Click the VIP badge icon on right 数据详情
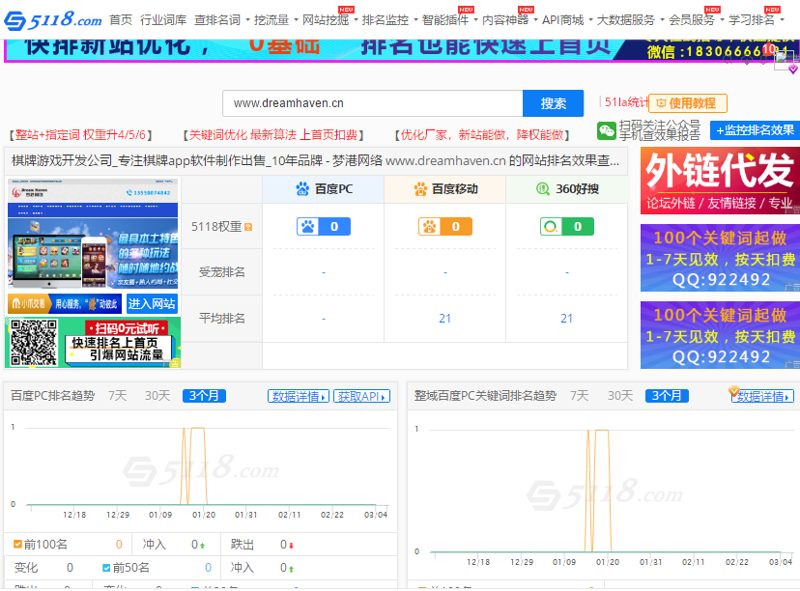The width and height of the screenshot is (800, 591). coord(734,391)
